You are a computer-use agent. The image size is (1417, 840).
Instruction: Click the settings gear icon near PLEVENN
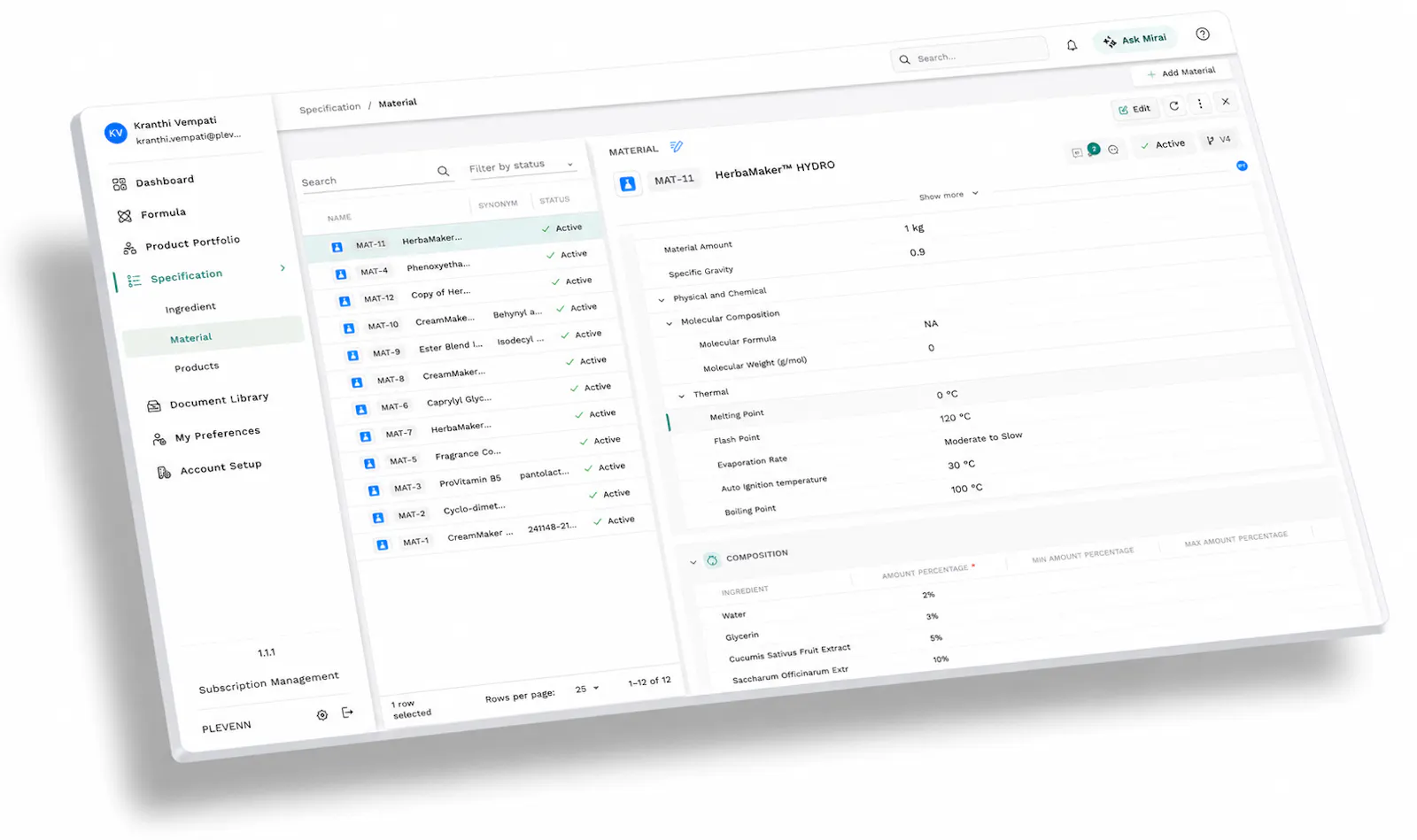point(322,714)
